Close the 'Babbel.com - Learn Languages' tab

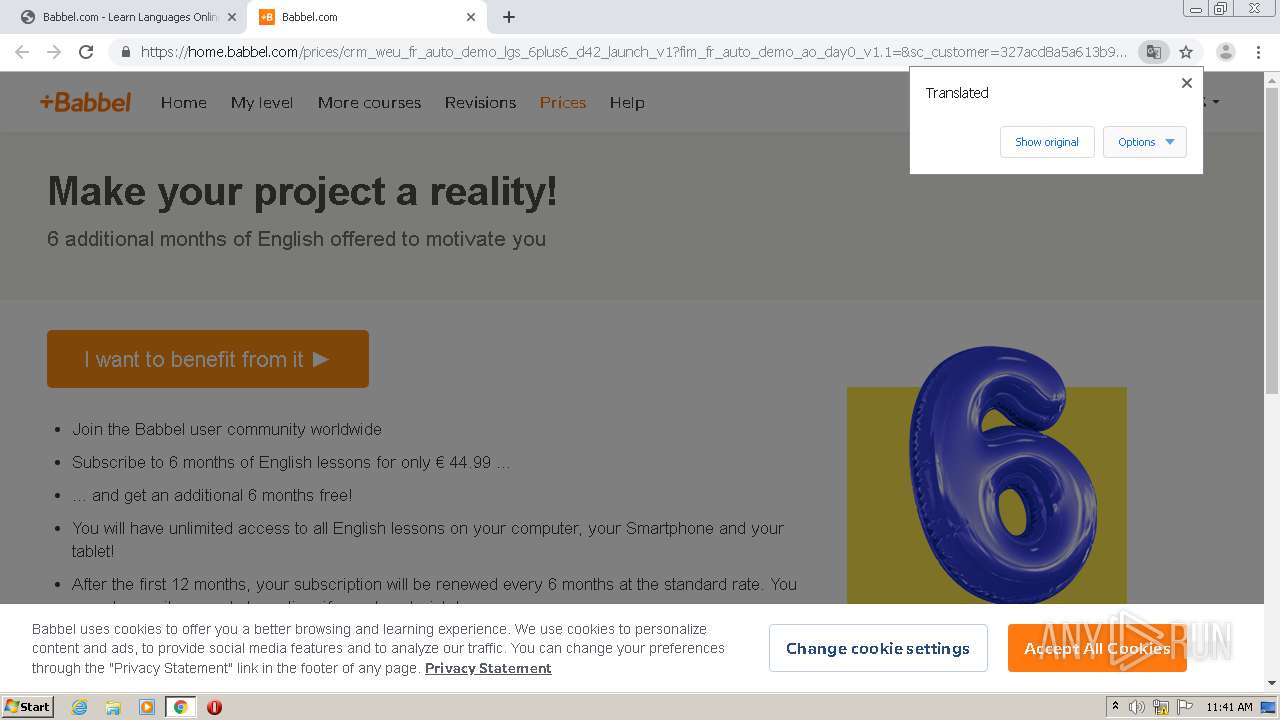tap(232, 17)
